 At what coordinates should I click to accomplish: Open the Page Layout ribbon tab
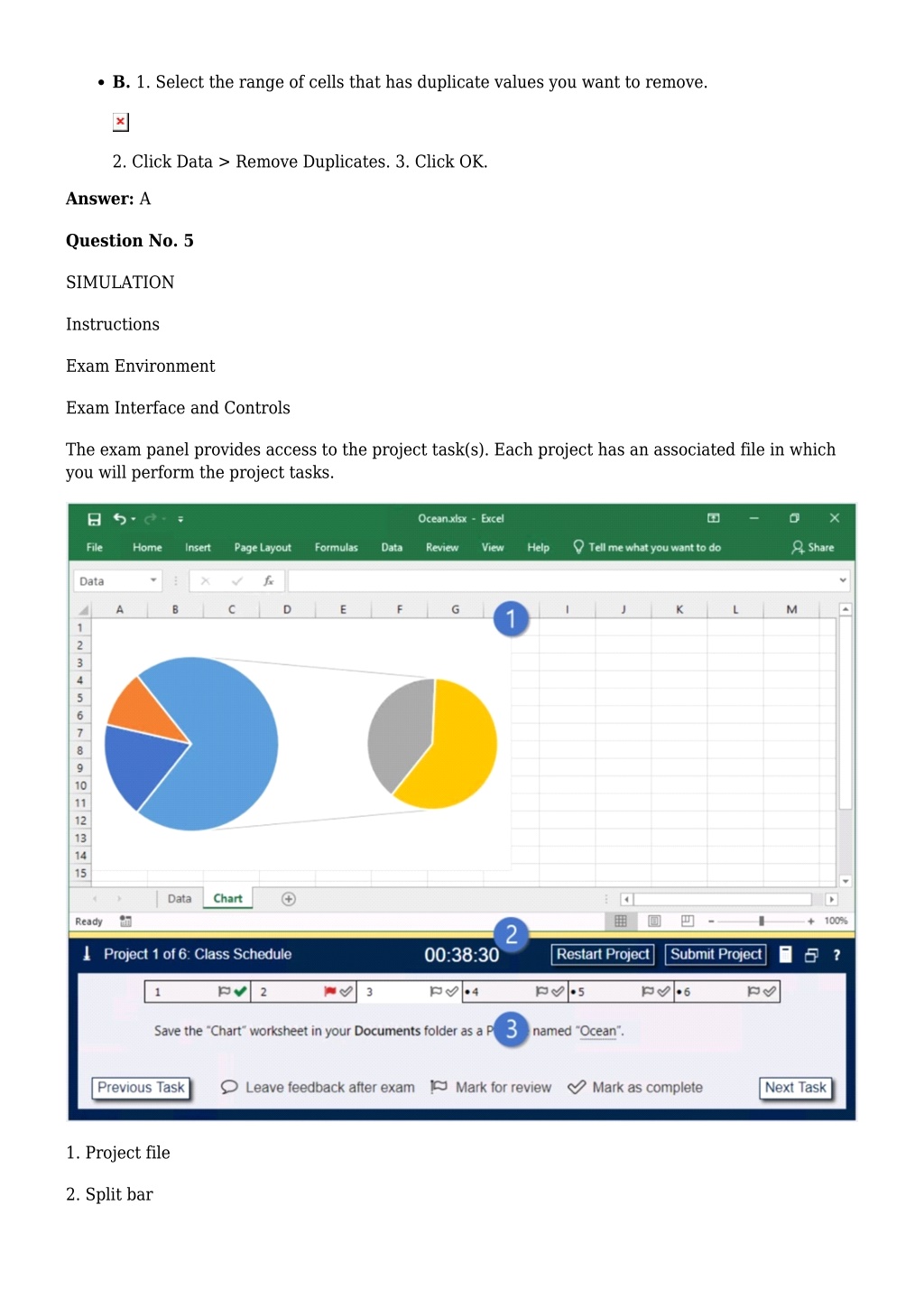(263, 547)
